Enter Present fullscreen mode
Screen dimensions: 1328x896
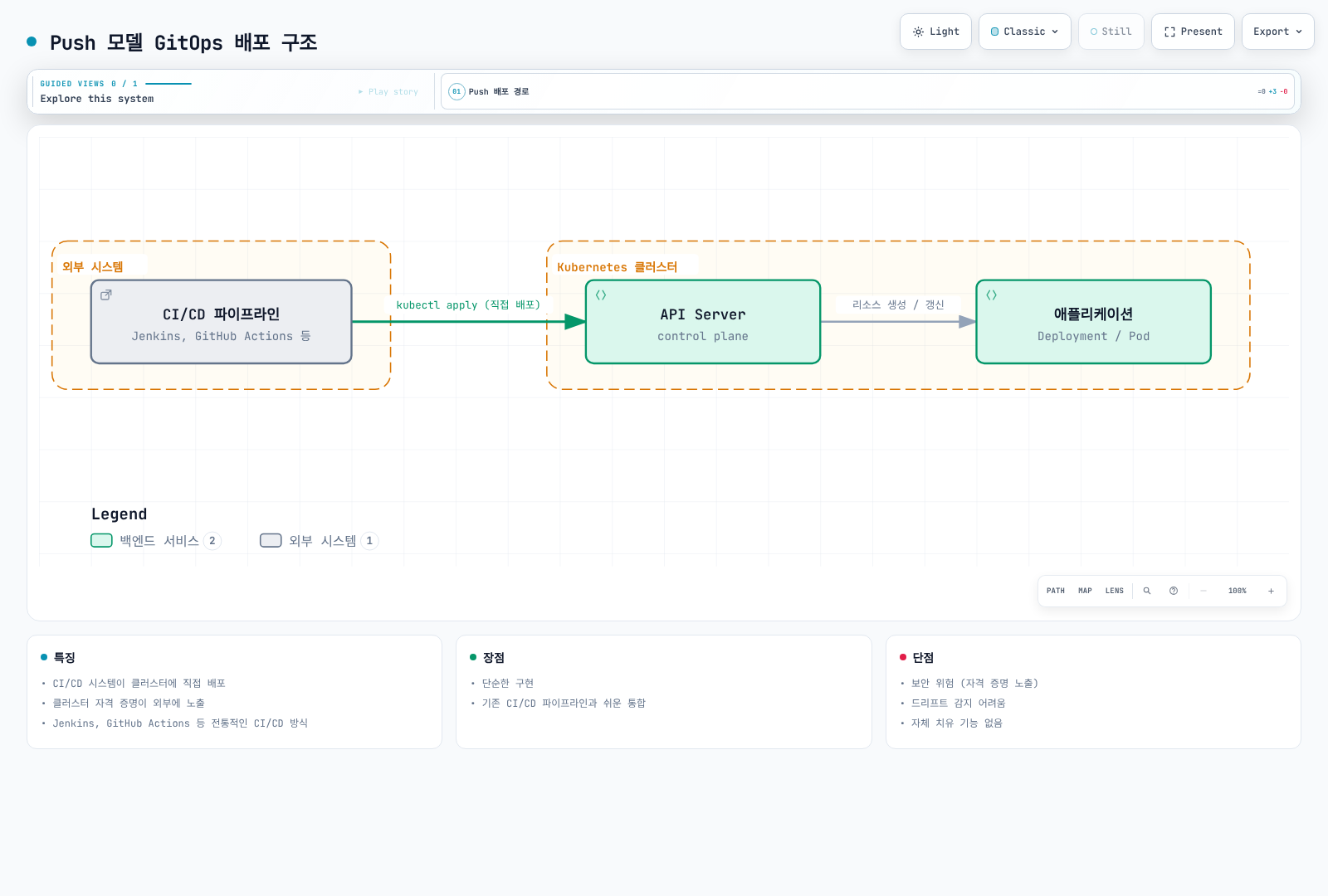pyautogui.click(x=1193, y=32)
